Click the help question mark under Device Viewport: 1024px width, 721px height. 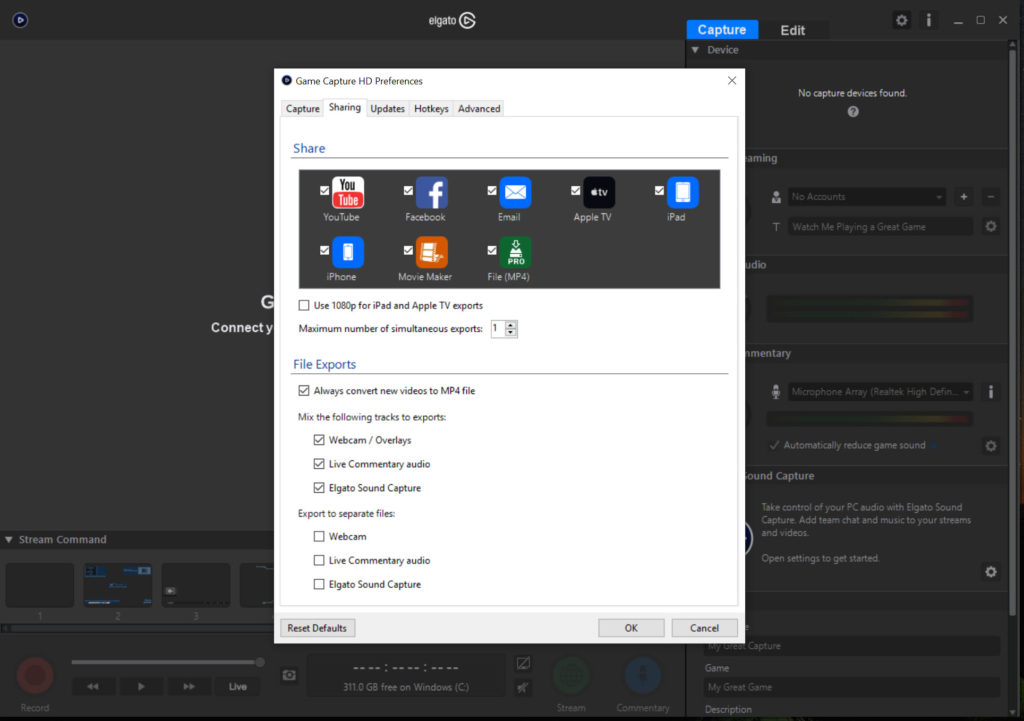(853, 112)
